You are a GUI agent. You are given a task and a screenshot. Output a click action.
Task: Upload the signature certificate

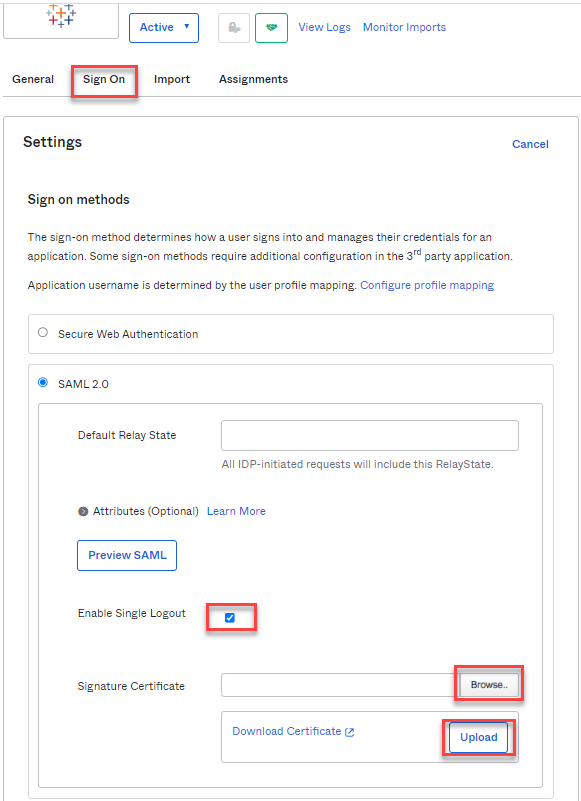coord(478,737)
